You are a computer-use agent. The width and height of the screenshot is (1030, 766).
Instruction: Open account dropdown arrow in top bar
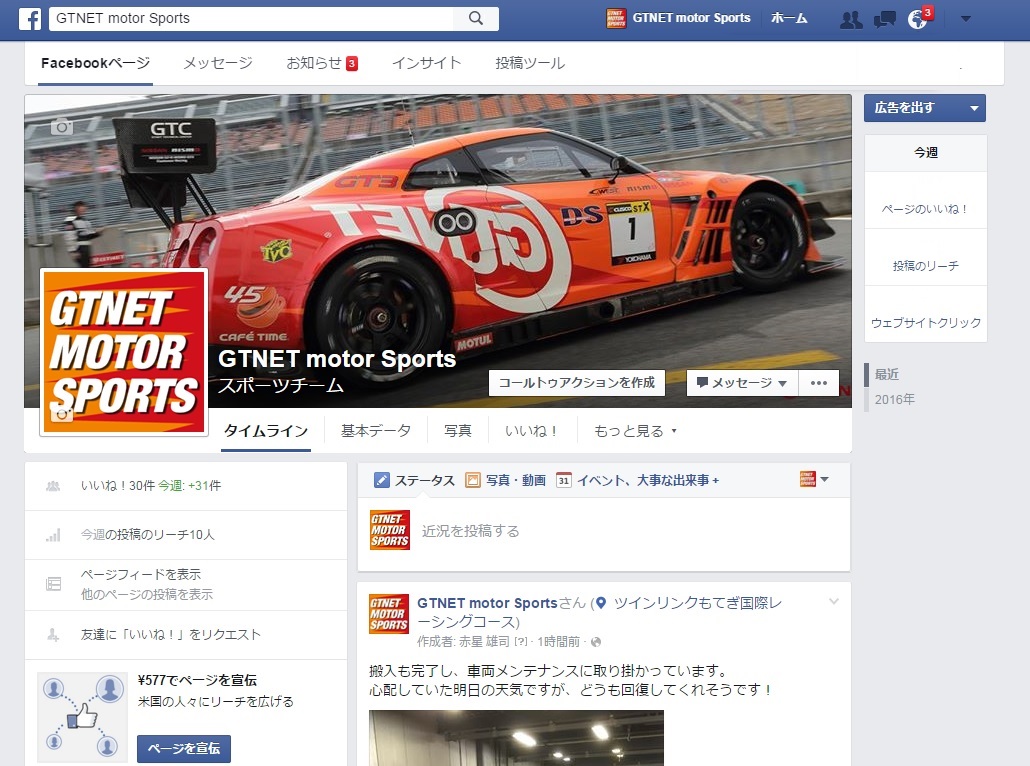(966, 18)
